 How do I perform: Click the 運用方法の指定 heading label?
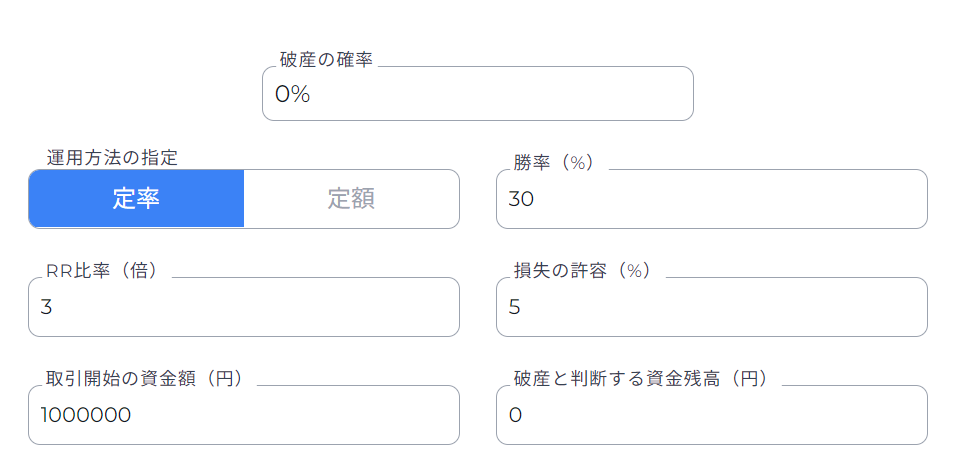point(112,157)
